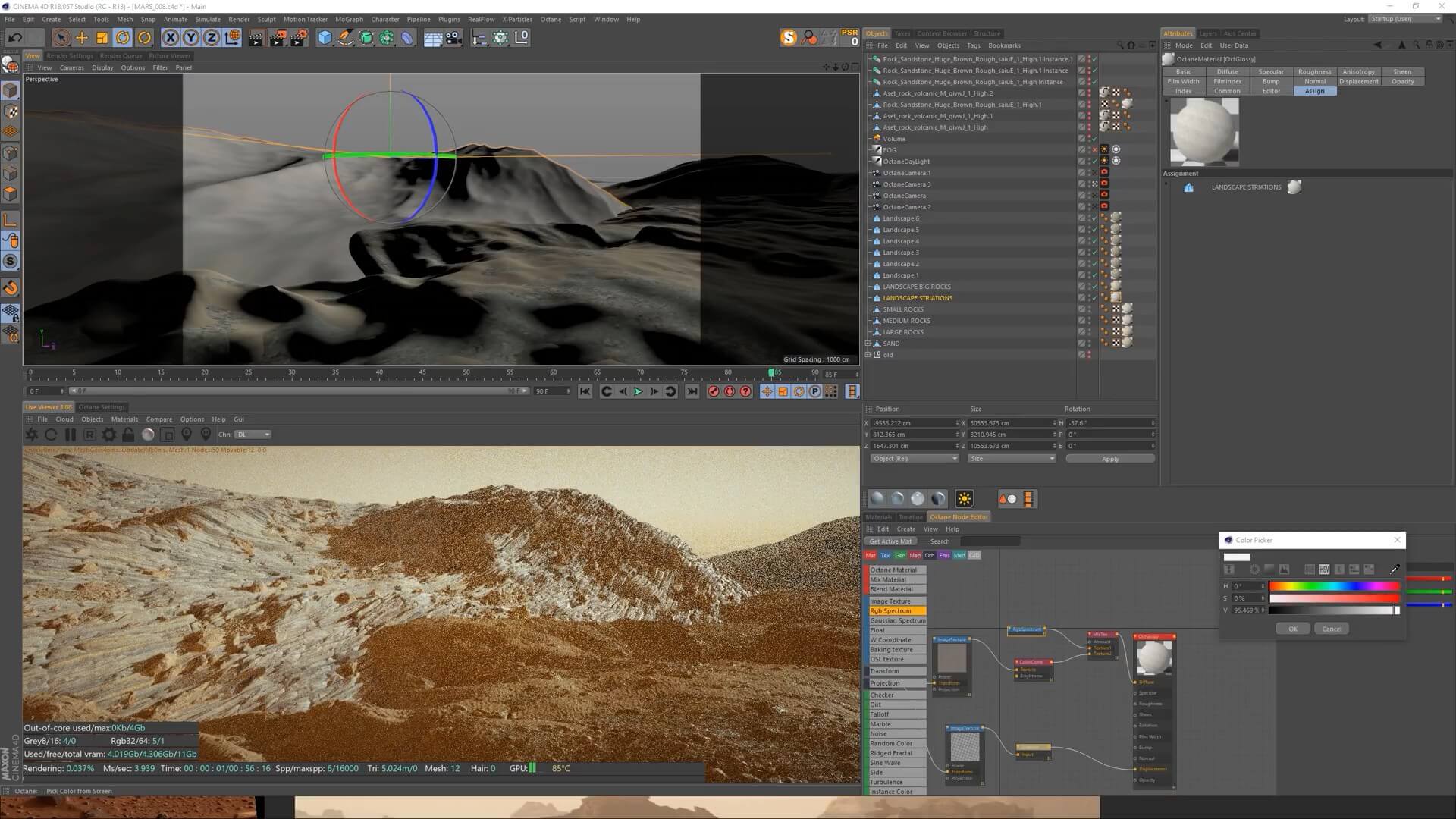Open Object (Rel) coordinate dropdown
This screenshot has height=819, width=1456.
pos(914,459)
